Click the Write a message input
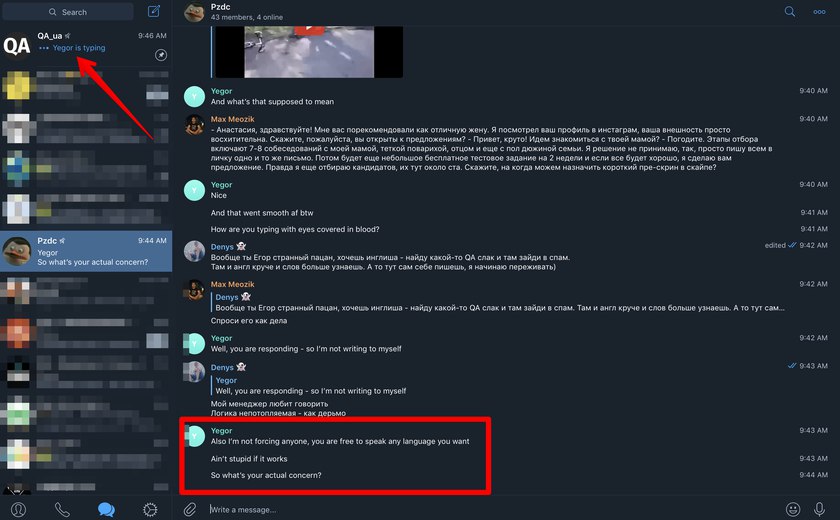 click(493, 509)
